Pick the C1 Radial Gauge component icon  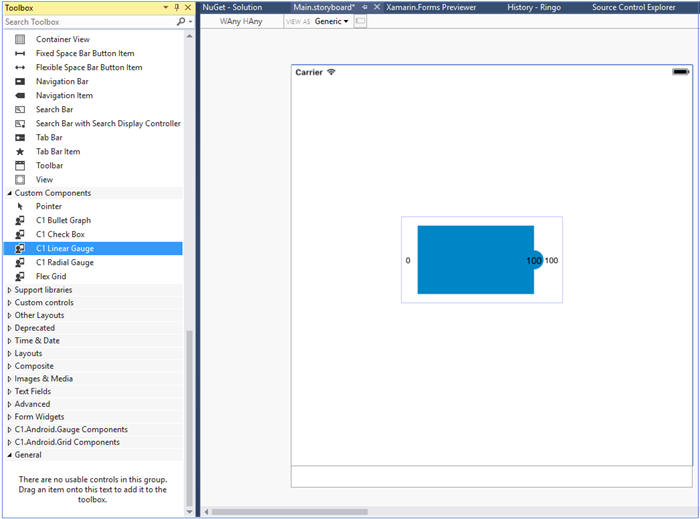(x=20, y=262)
